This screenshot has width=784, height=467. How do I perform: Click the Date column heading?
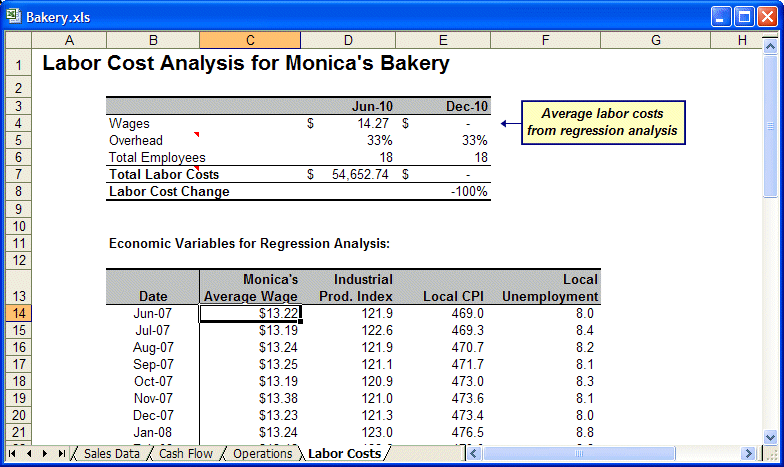coord(153,296)
